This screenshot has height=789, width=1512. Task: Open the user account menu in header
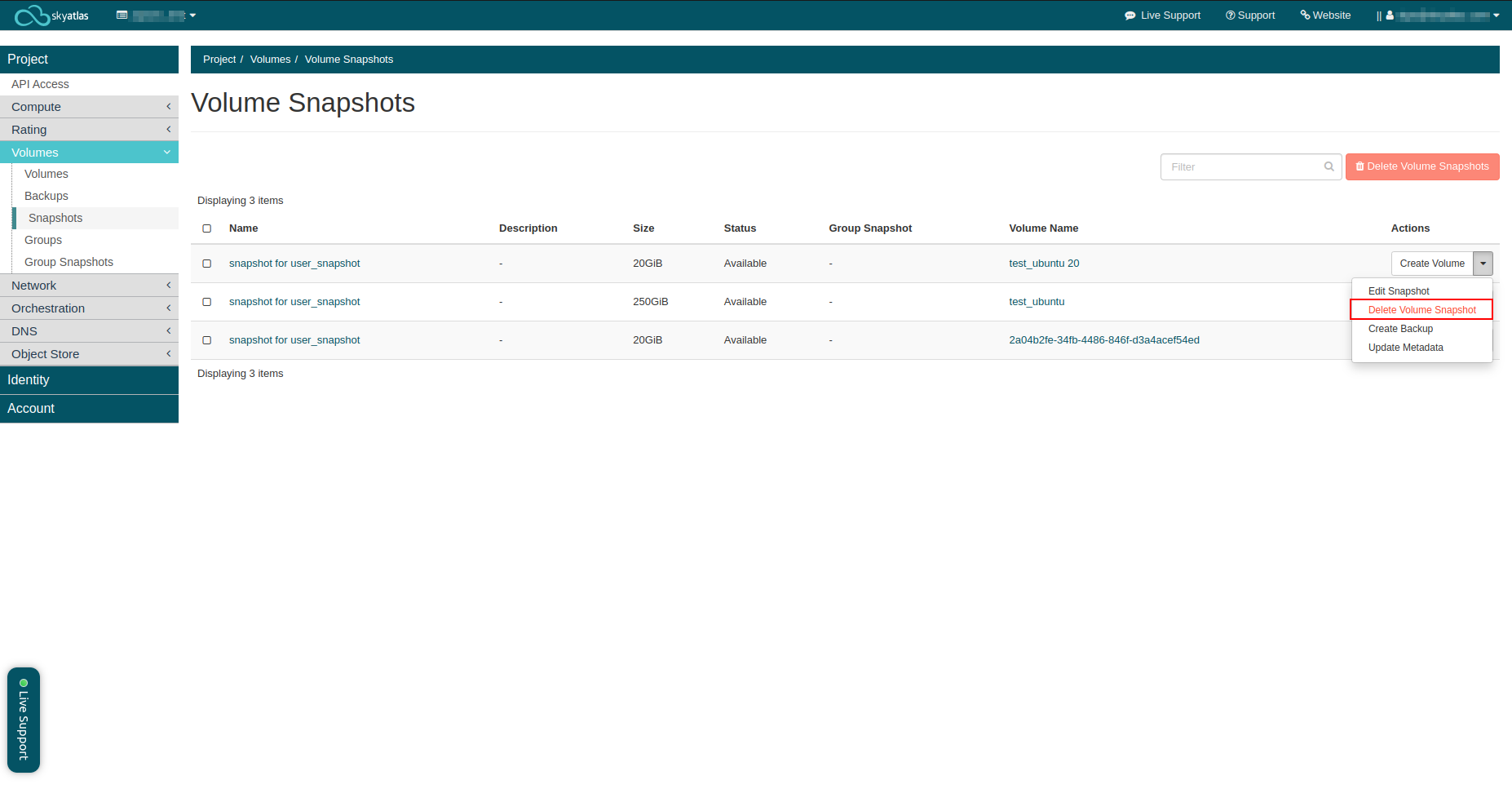[x=1442, y=16]
